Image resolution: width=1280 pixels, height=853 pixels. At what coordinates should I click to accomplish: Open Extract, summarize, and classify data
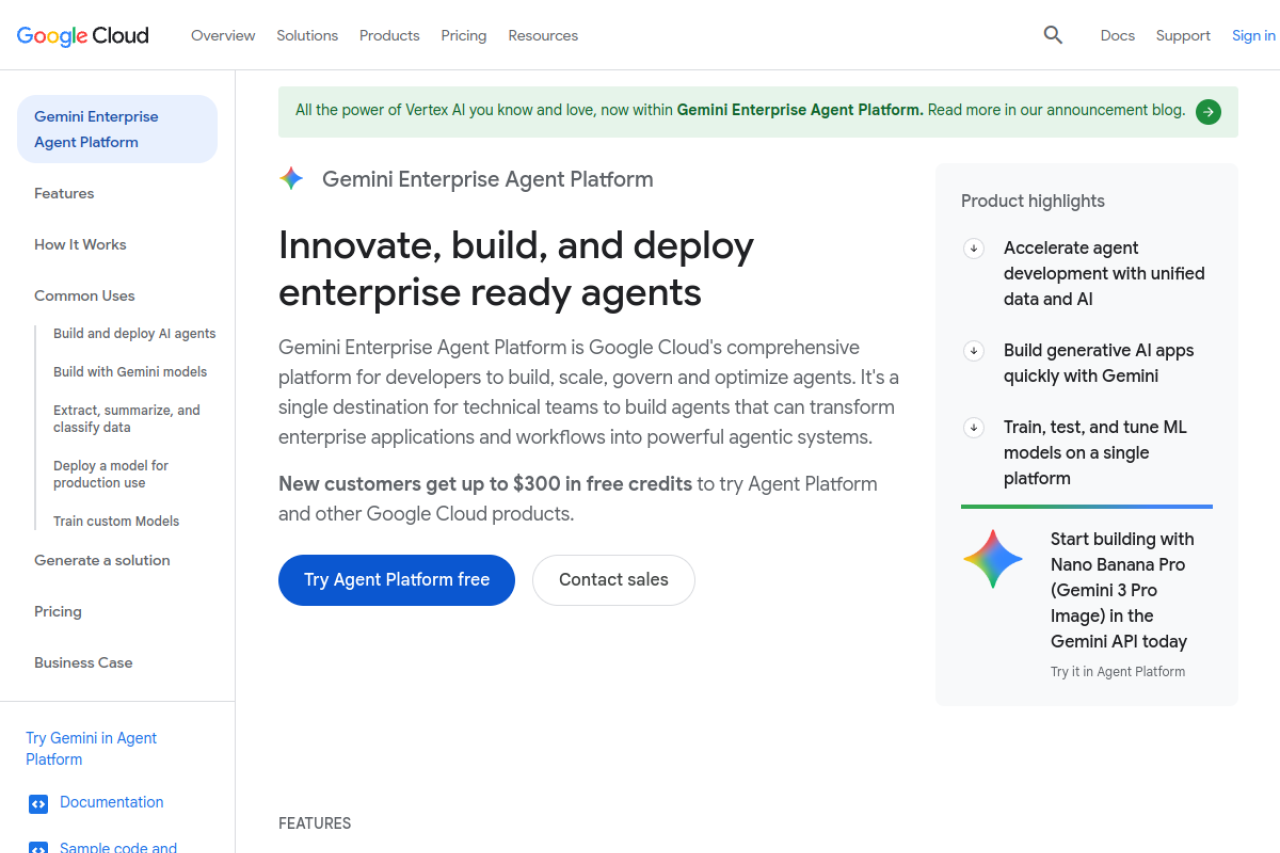click(x=127, y=419)
